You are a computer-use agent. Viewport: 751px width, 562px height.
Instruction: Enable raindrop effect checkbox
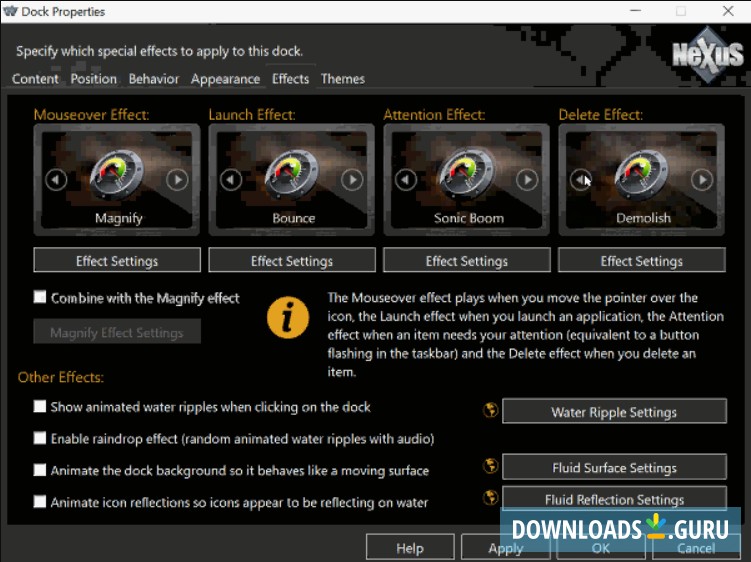click(40, 438)
